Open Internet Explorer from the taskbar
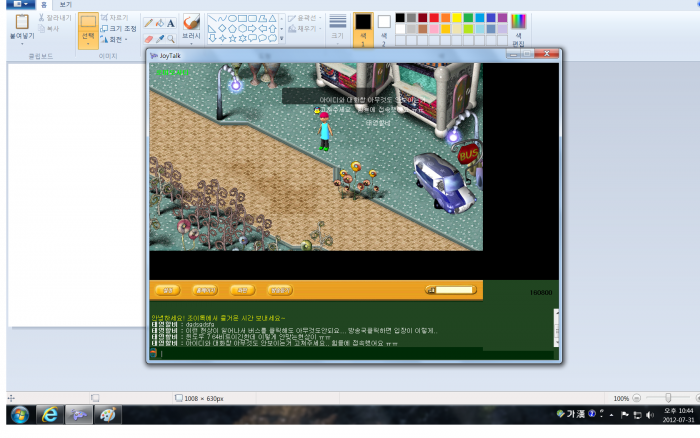This screenshot has width=700, height=438. [50, 414]
